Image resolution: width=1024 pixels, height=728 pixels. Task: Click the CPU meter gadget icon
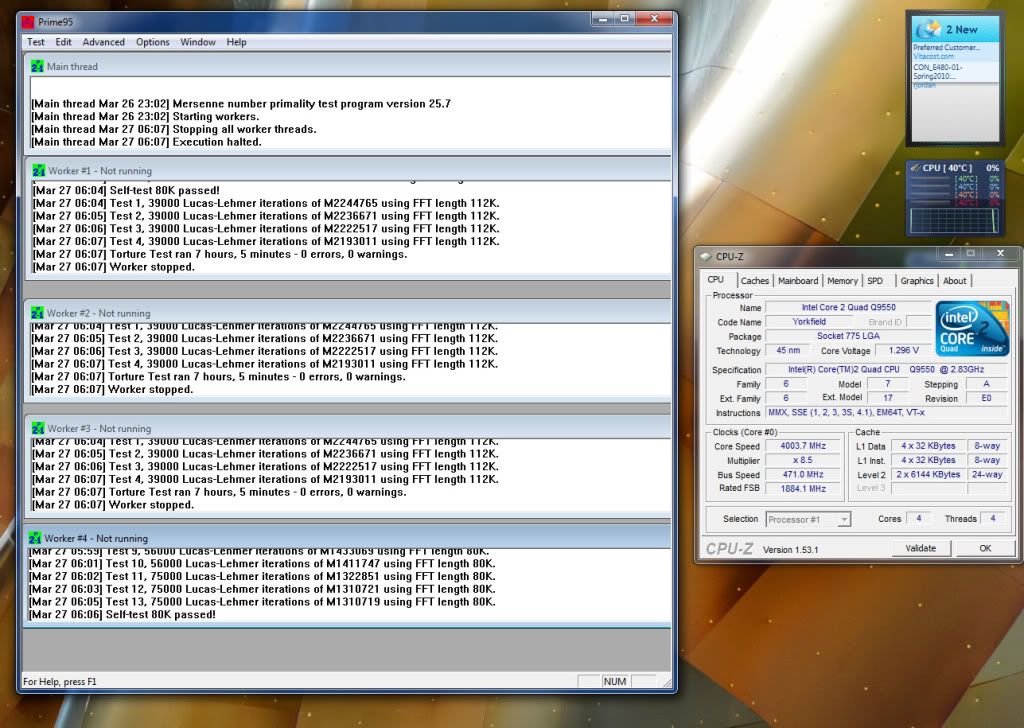click(x=915, y=168)
